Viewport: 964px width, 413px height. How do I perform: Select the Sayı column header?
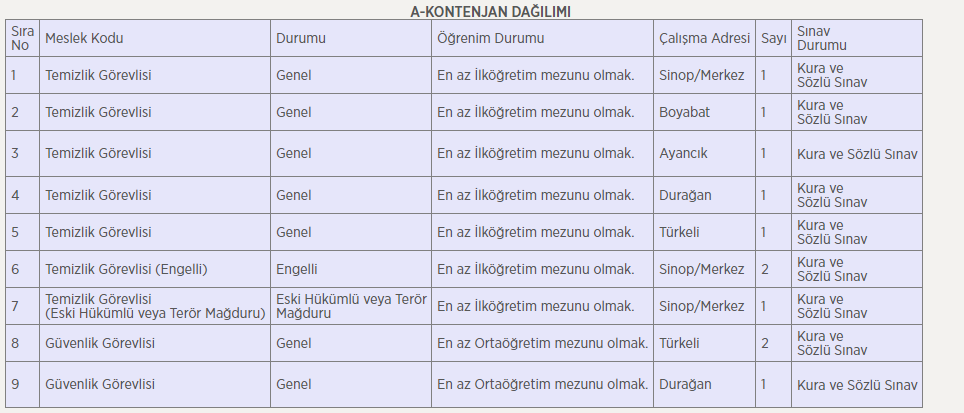coord(773,38)
